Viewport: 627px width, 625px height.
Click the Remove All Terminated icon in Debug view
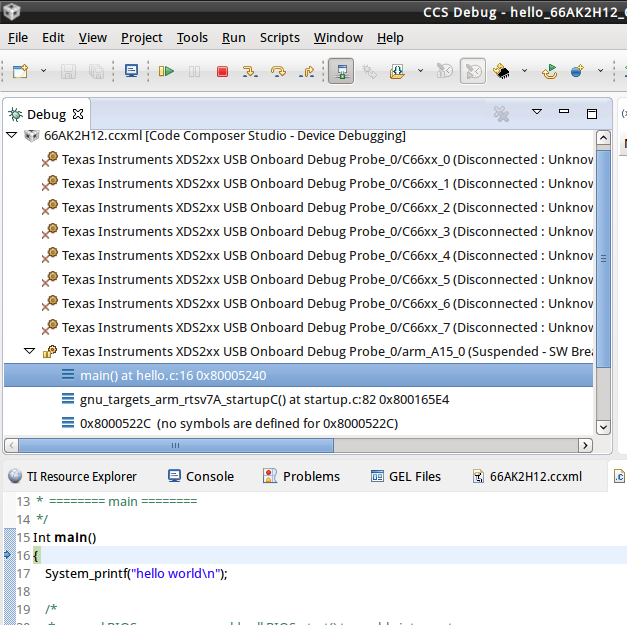[x=501, y=114]
